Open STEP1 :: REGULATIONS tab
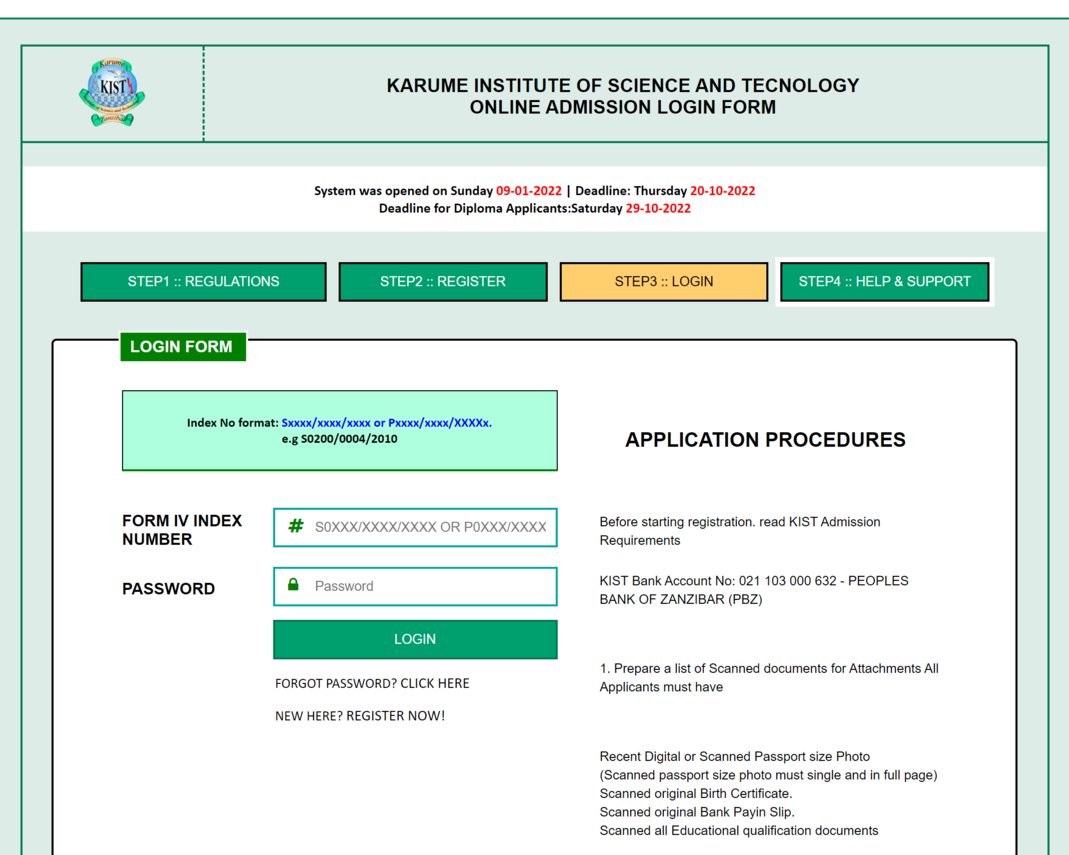 click(x=203, y=281)
